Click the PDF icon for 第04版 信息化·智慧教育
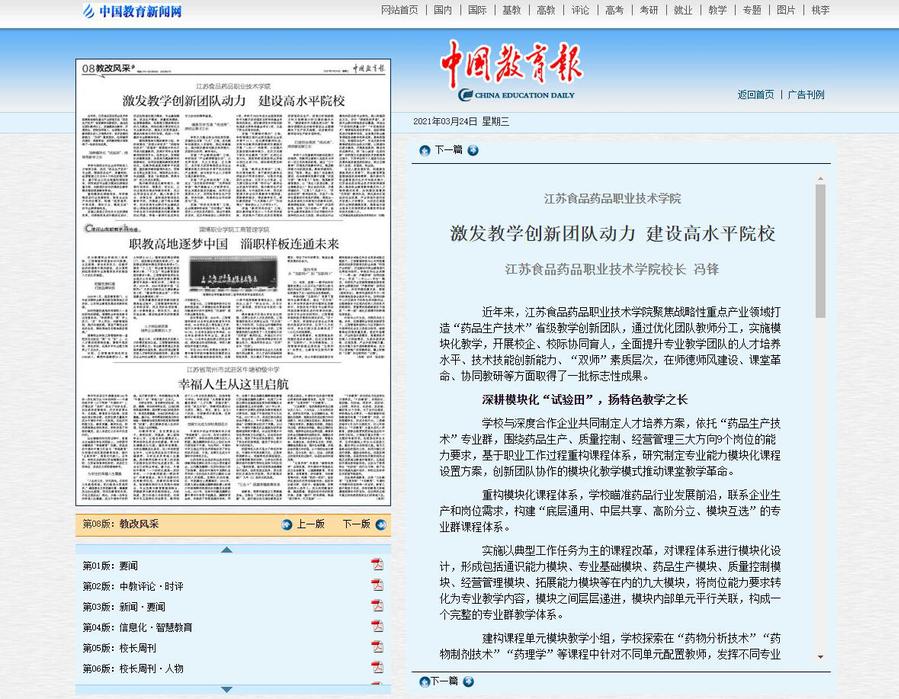899x699 pixels. click(377, 627)
